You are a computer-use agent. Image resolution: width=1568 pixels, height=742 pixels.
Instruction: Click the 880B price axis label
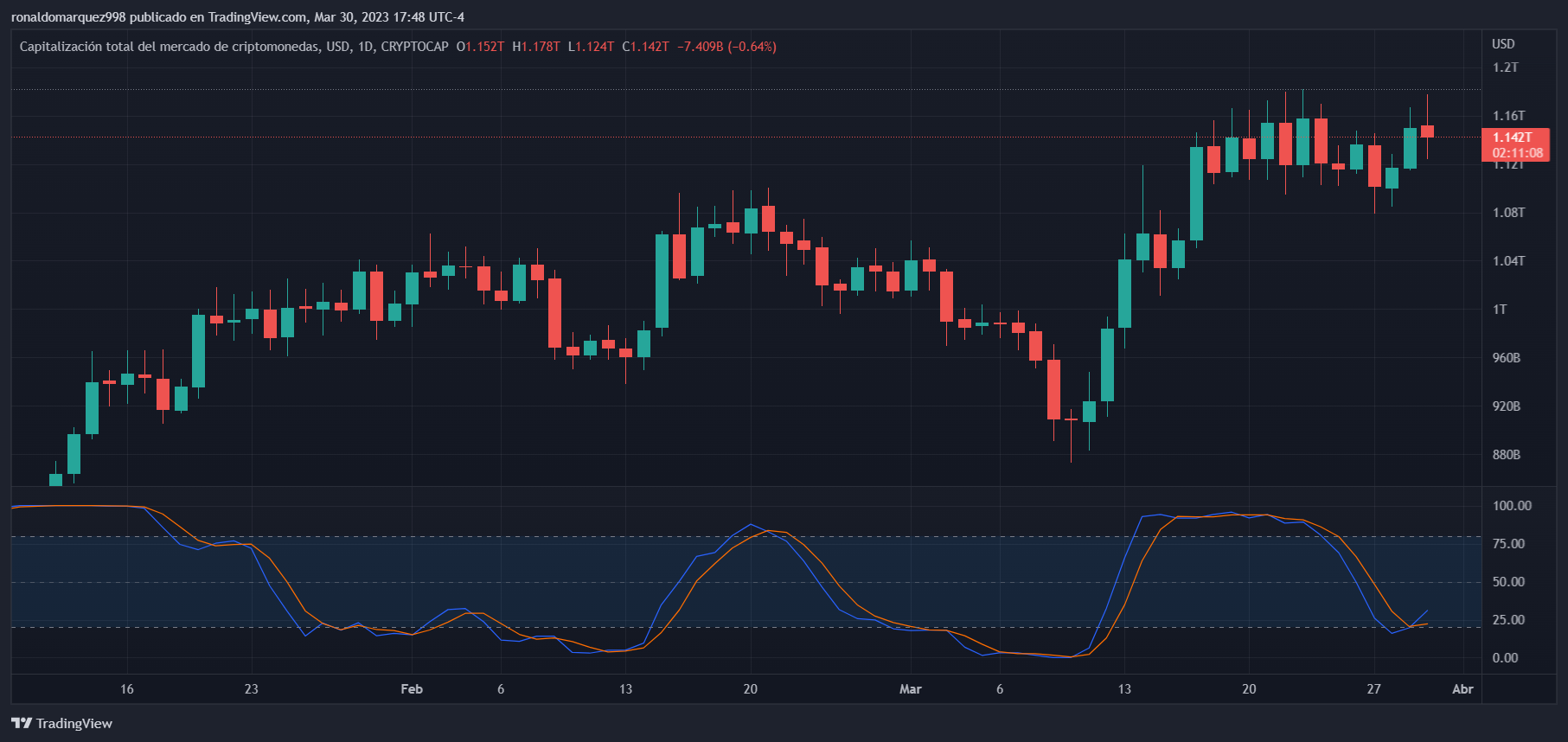[x=1506, y=455]
